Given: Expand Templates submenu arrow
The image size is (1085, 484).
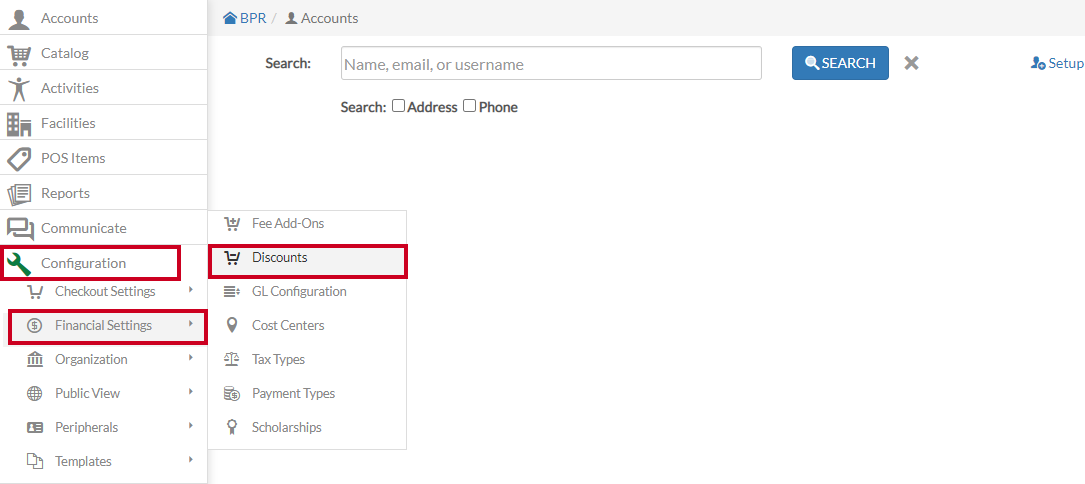Looking at the screenshot, I should (190, 459).
